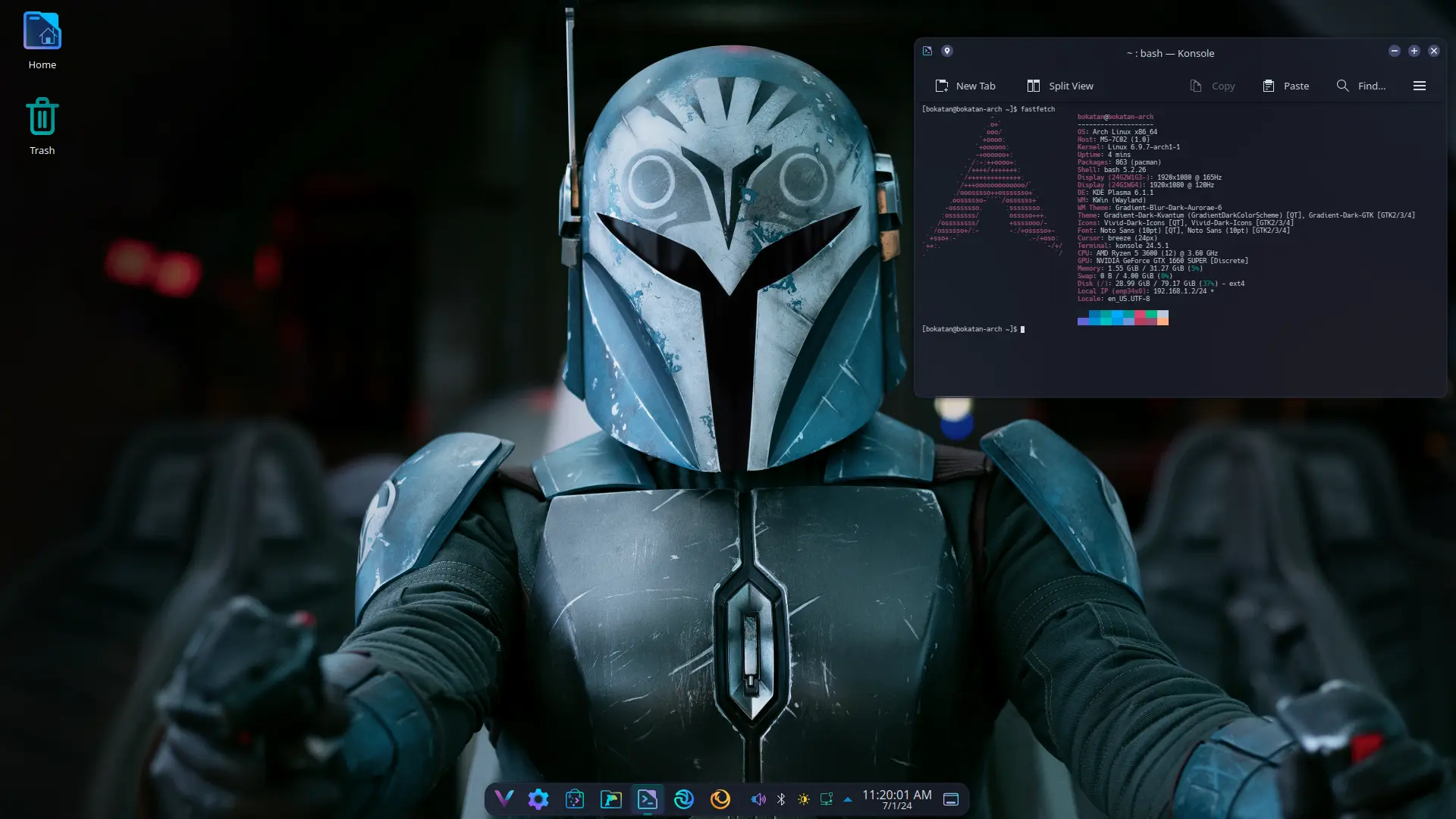Click the bokatan@bokatan-arch fastfetch header

point(1116,117)
